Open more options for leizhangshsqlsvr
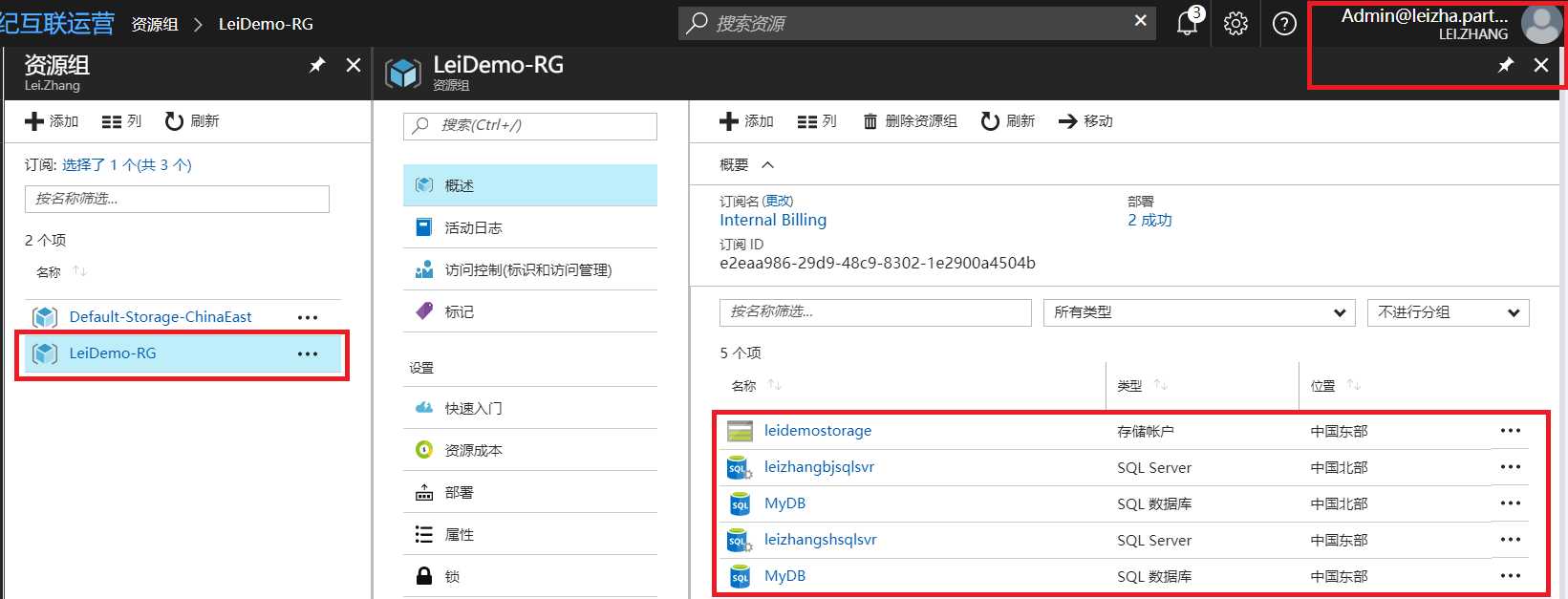 click(x=1511, y=540)
